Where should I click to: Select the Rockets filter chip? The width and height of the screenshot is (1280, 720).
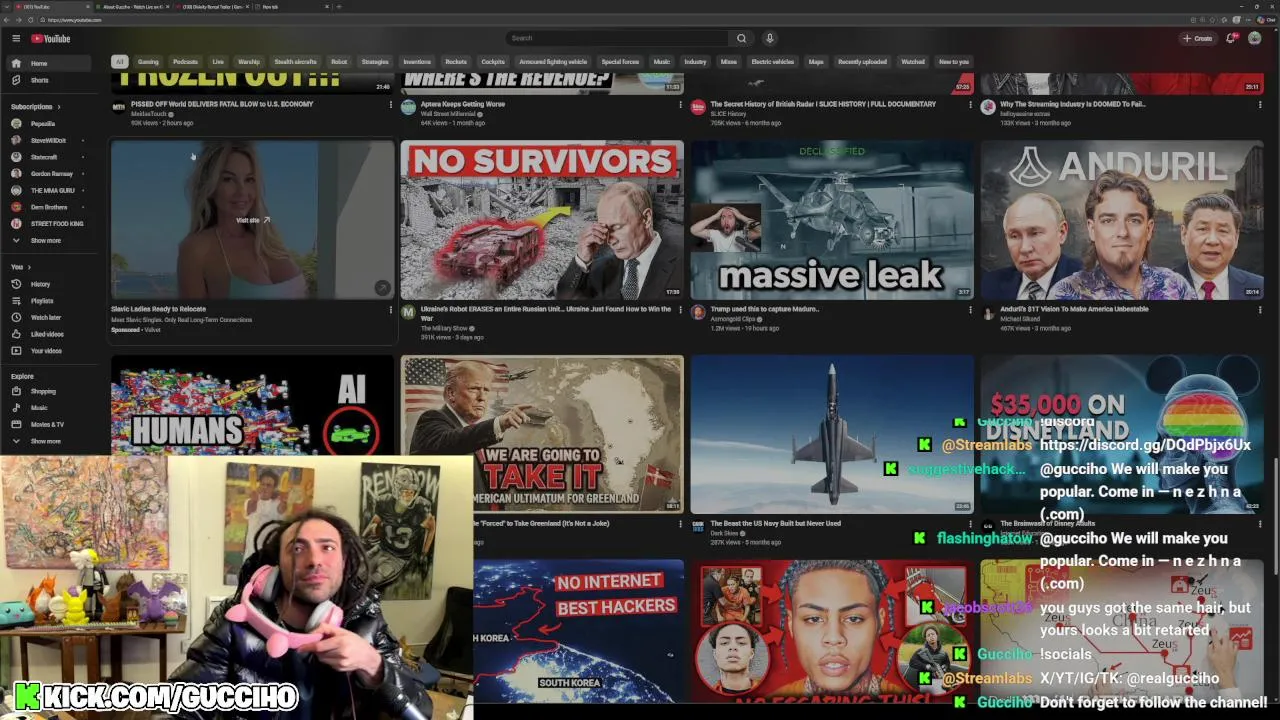coord(456,62)
